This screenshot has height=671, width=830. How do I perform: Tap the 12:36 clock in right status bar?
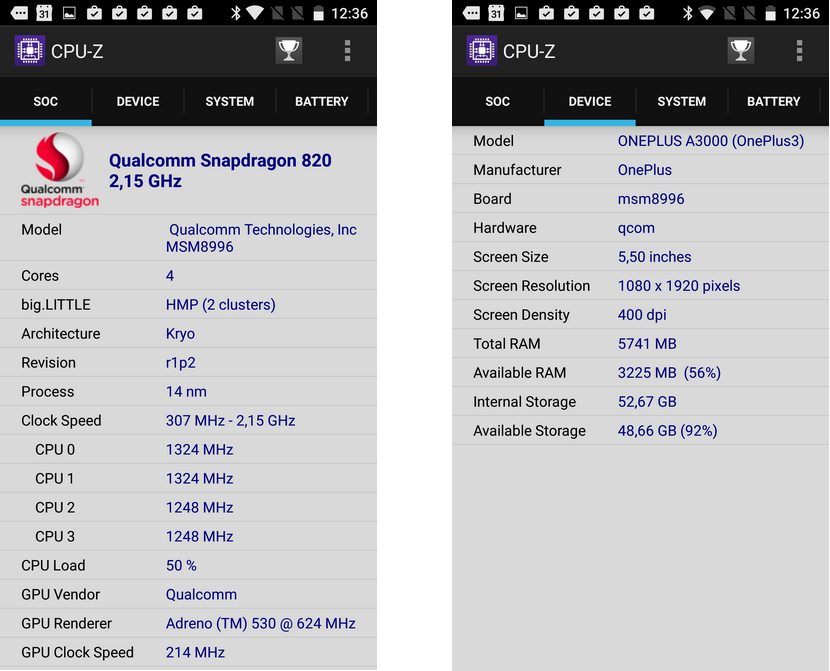801,13
